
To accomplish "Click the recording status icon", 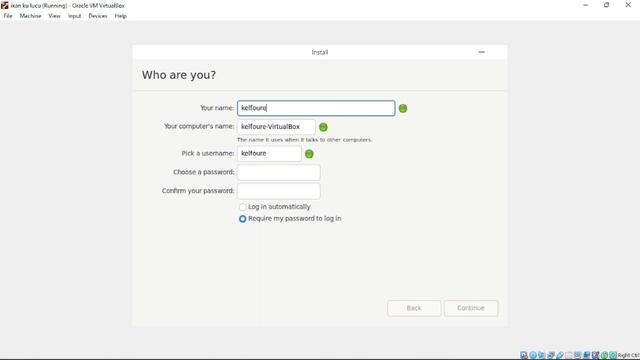I will [587, 355].
